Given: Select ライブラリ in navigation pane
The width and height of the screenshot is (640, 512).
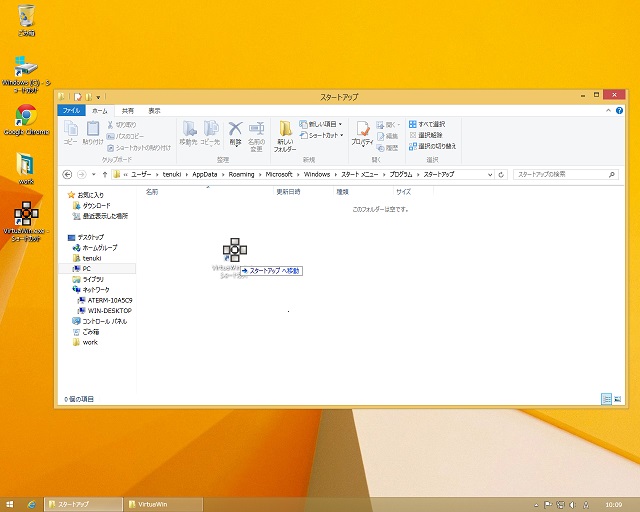Looking at the screenshot, I should coord(92,279).
